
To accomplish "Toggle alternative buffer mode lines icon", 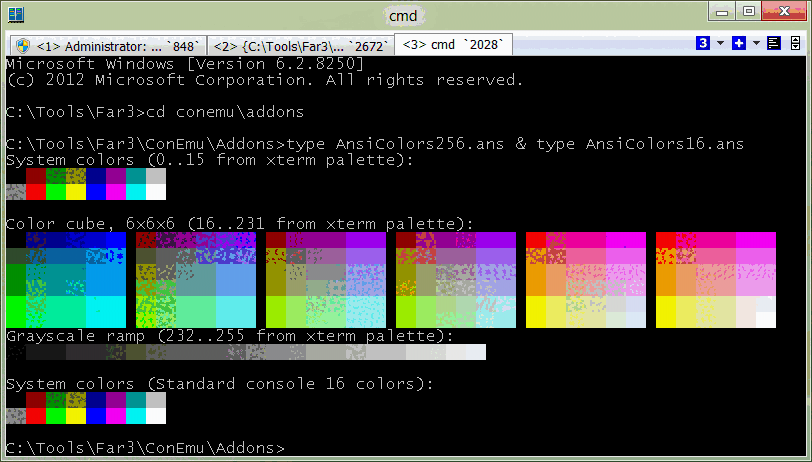I will click(774, 43).
